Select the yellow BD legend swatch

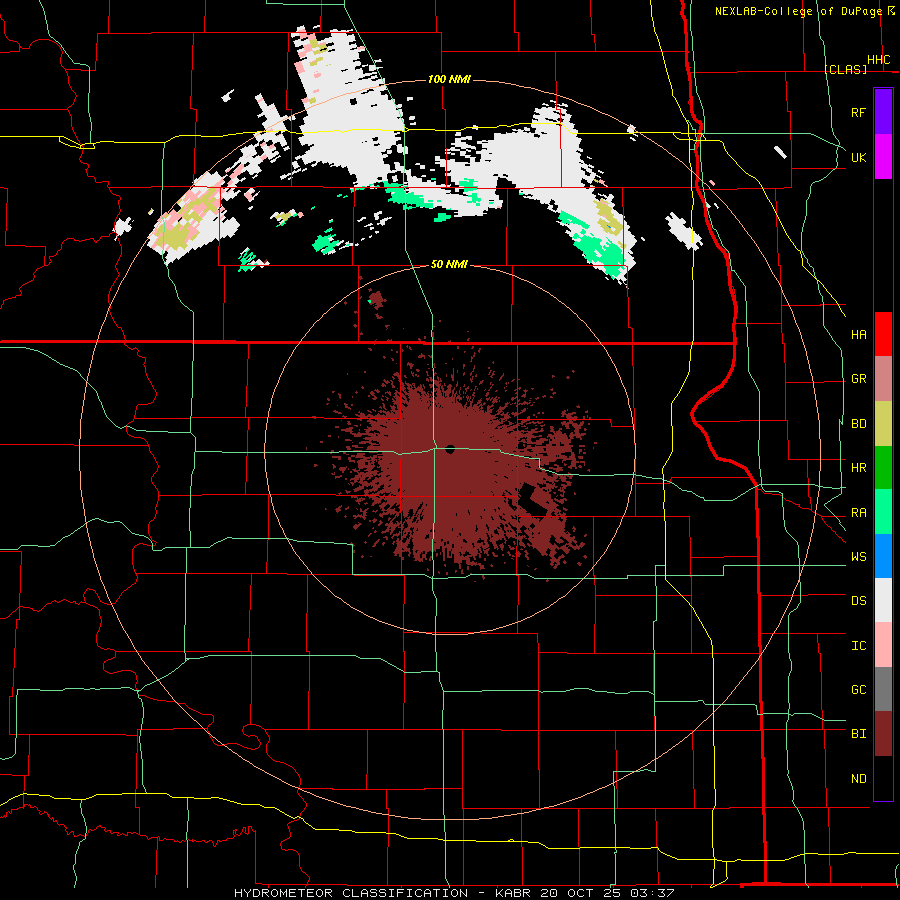883,424
